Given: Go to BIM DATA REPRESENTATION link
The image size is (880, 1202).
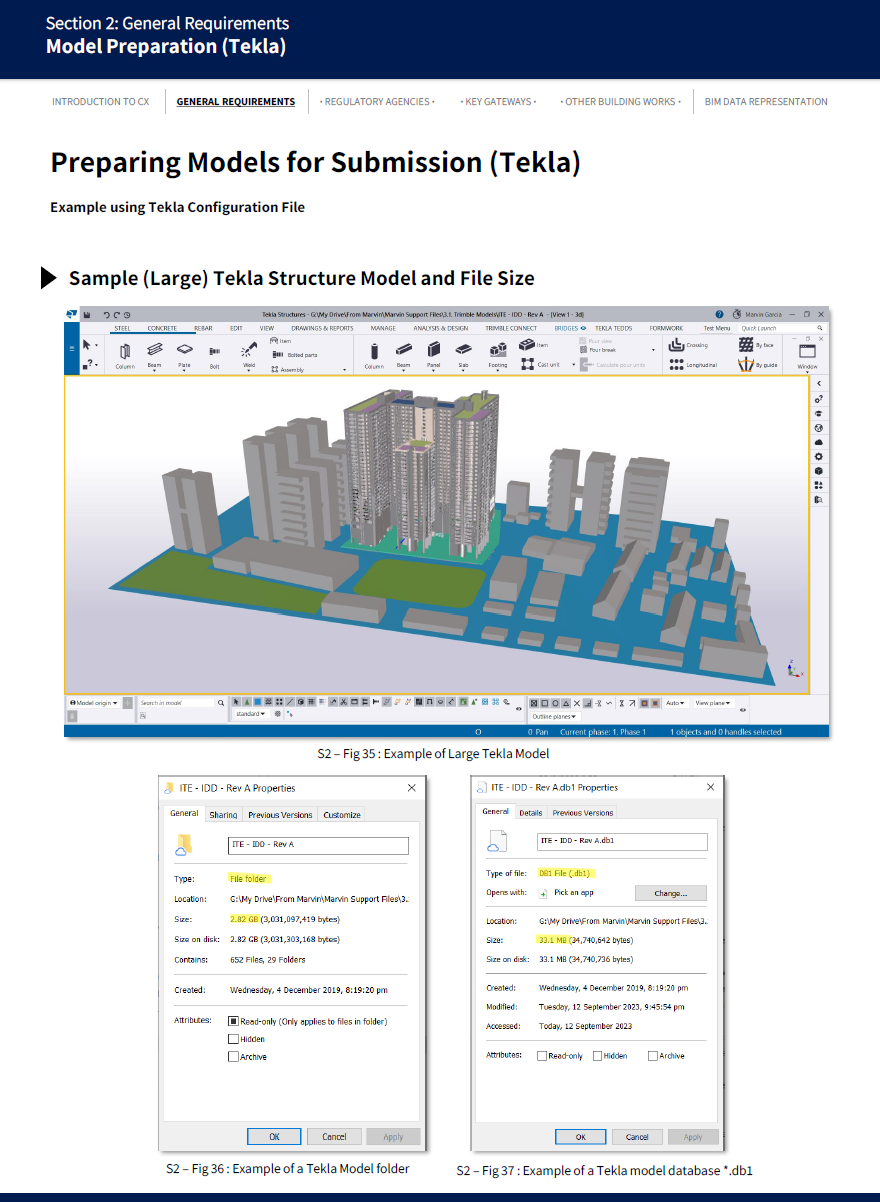Looking at the screenshot, I should tap(766, 101).
